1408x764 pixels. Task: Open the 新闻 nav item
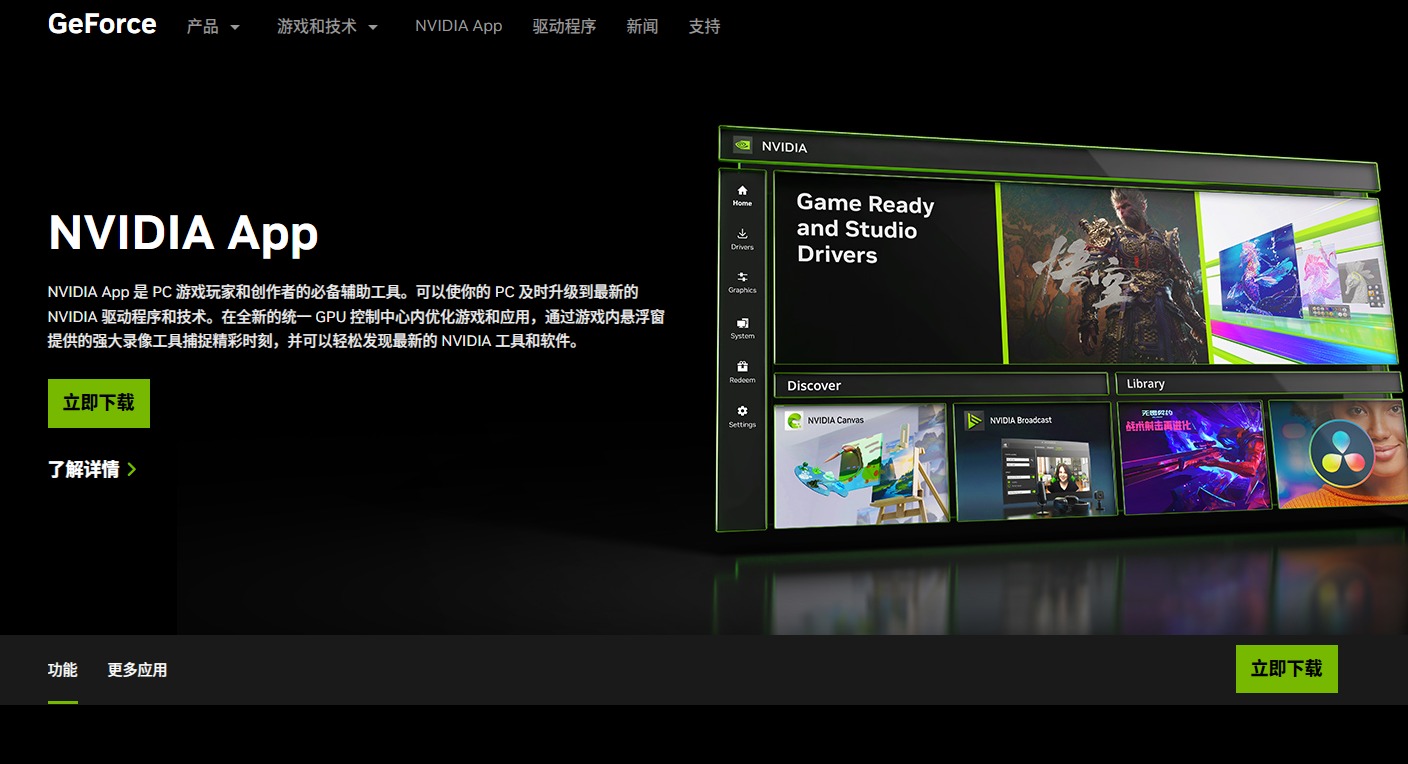pos(642,27)
